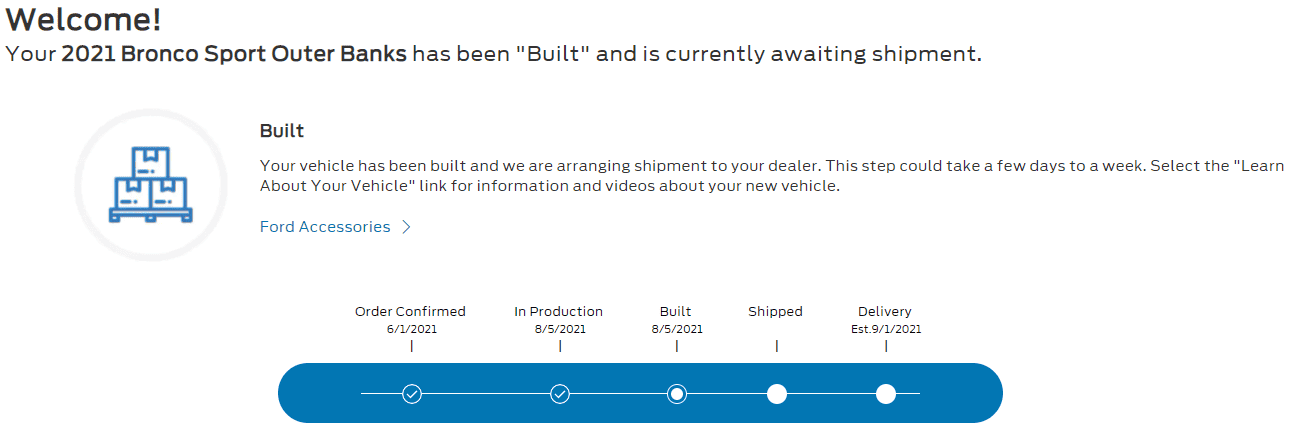Click the Shipped step label

coord(775,311)
